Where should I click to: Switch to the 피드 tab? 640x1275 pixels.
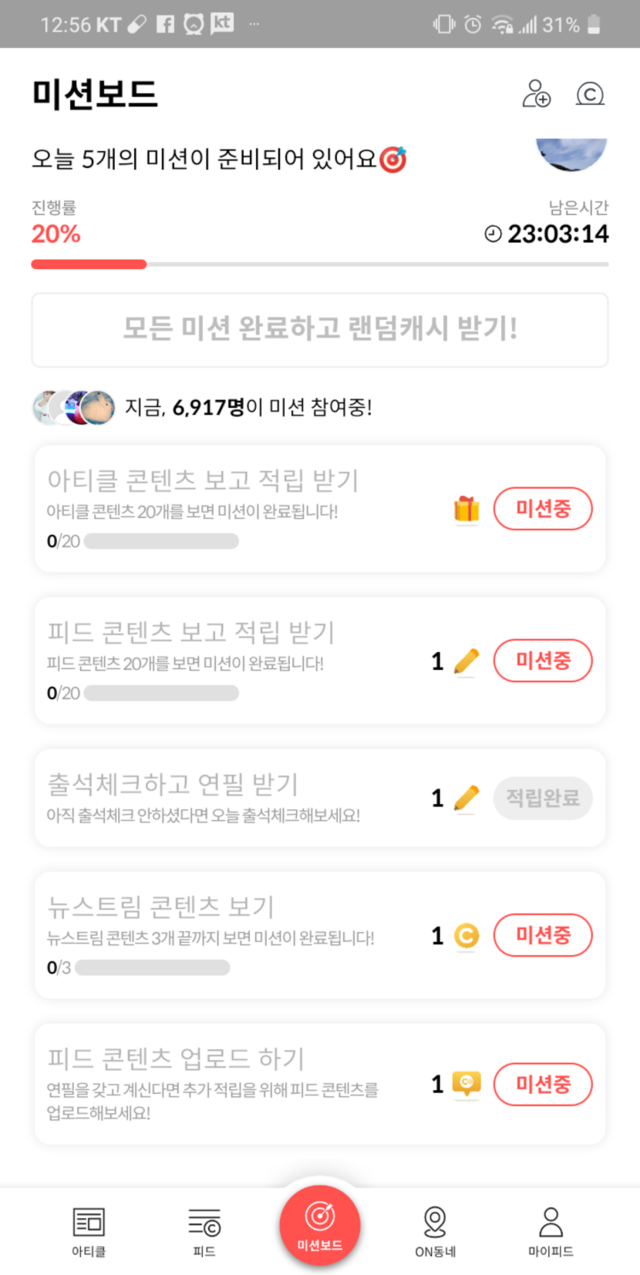pos(204,1230)
